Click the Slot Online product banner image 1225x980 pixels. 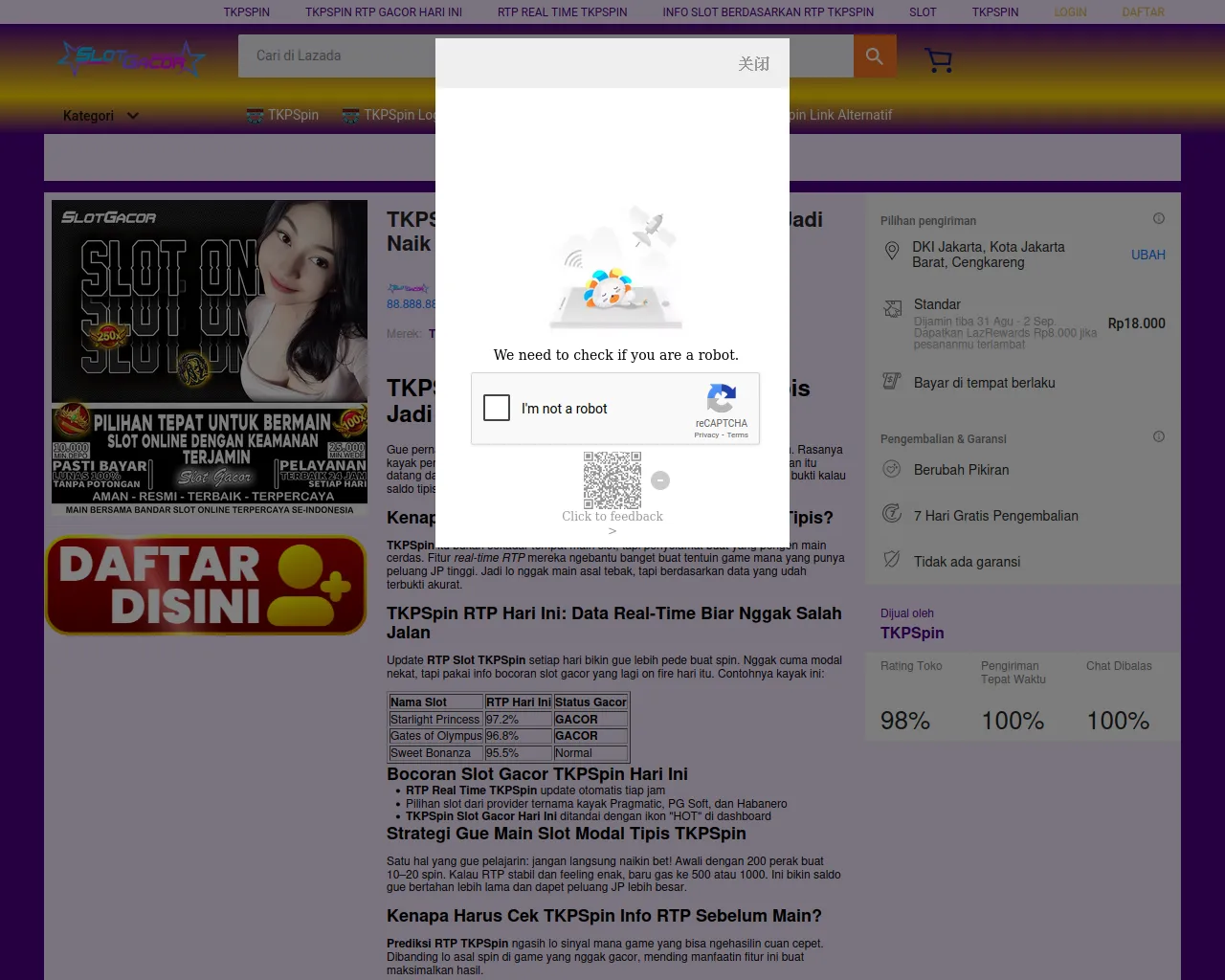point(210,359)
